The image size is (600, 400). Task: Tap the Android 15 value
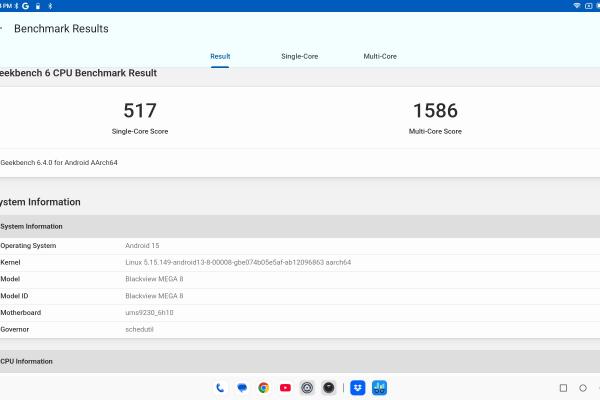[142, 246]
